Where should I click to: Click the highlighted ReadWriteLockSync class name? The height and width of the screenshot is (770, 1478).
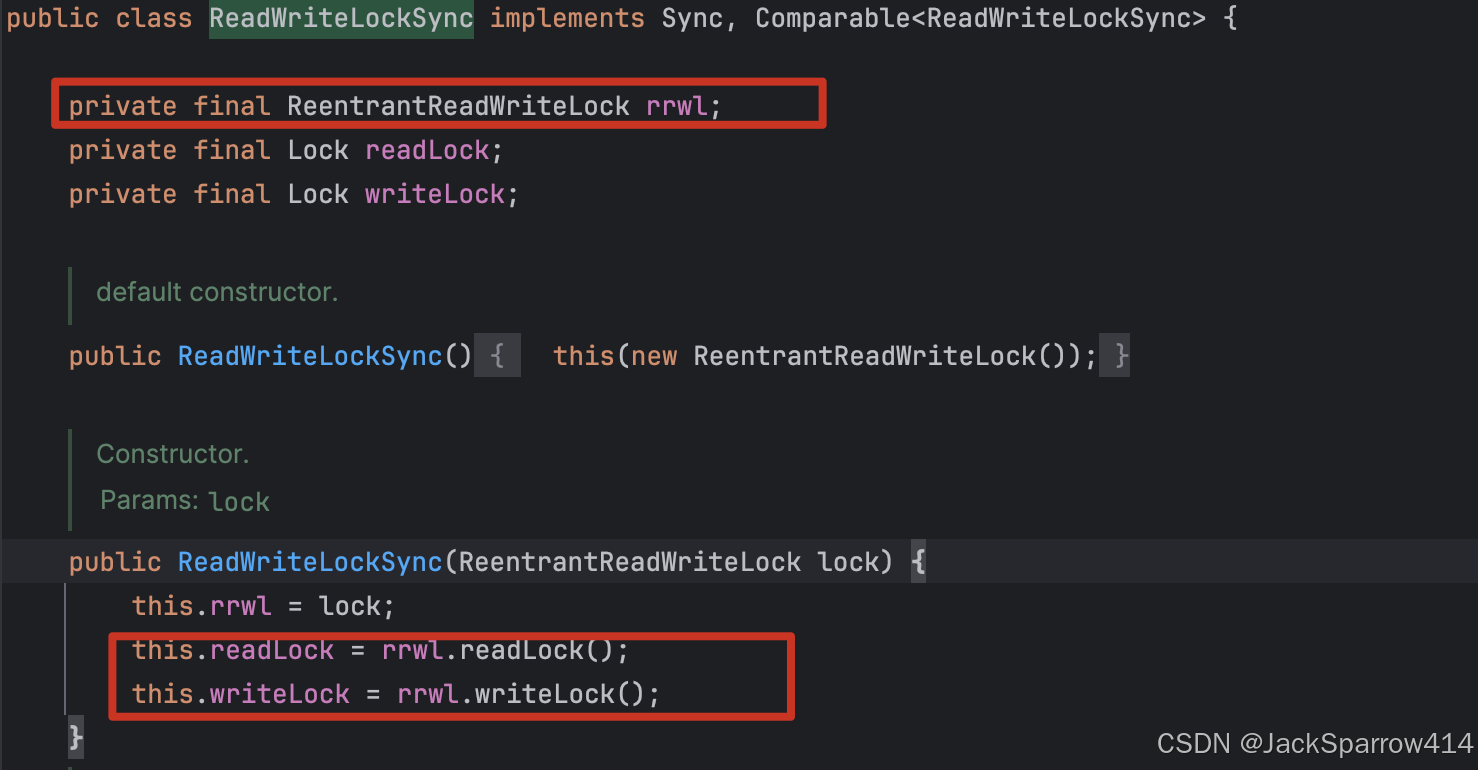(341, 18)
